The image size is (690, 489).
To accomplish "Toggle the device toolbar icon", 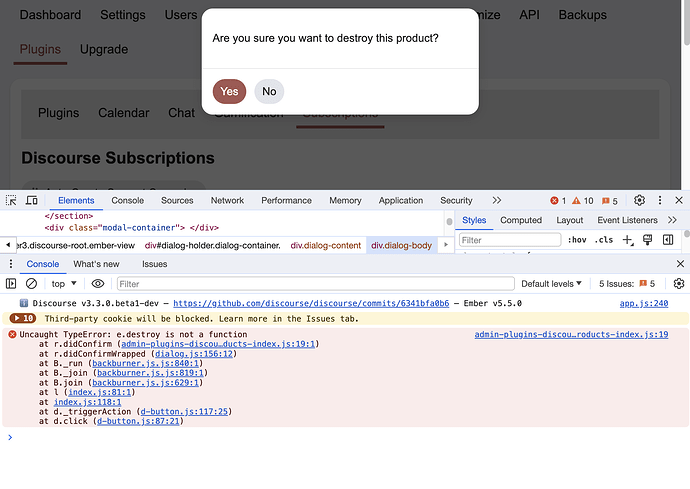I will click(32, 201).
